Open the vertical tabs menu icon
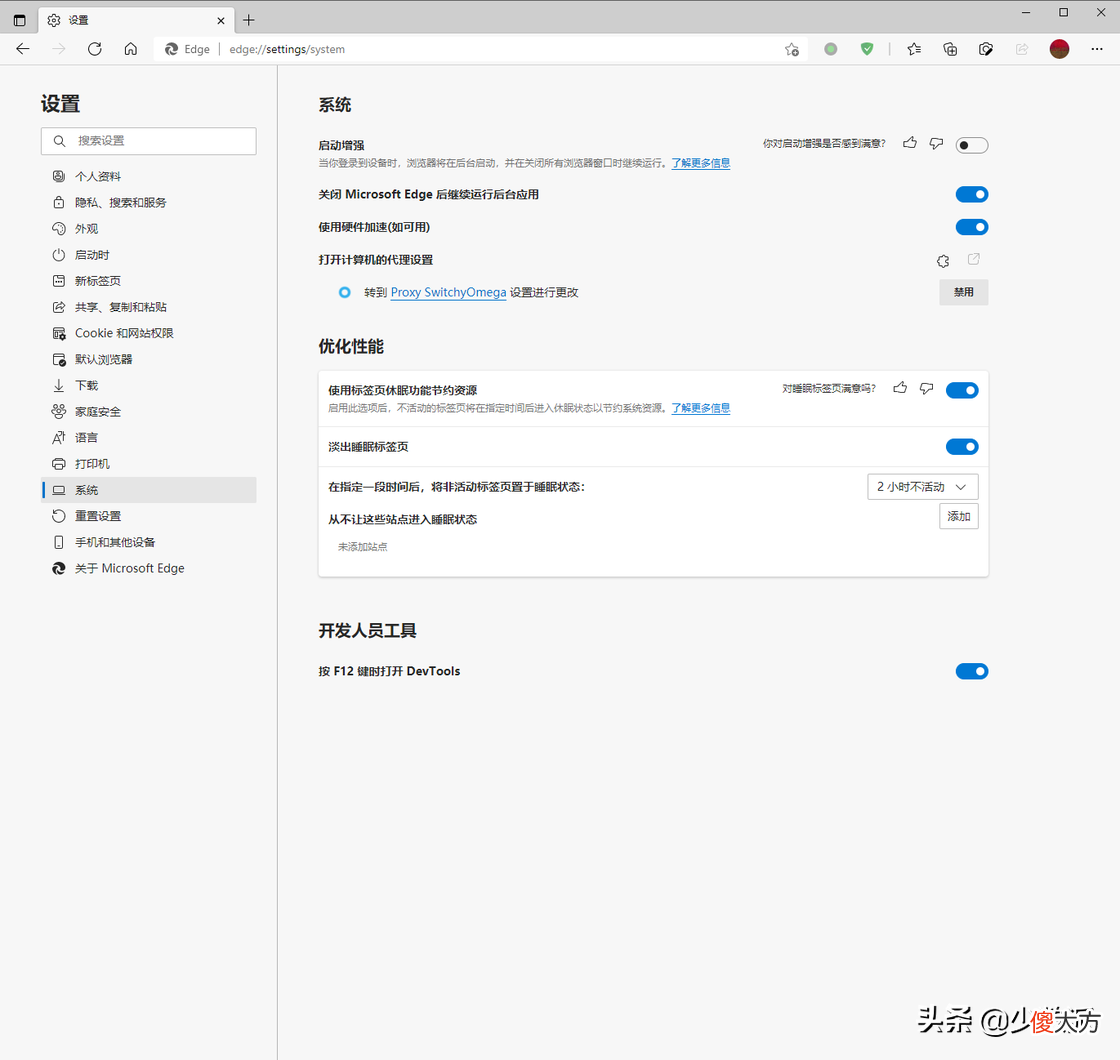This screenshot has height=1060, width=1120. click(x=19, y=20)
